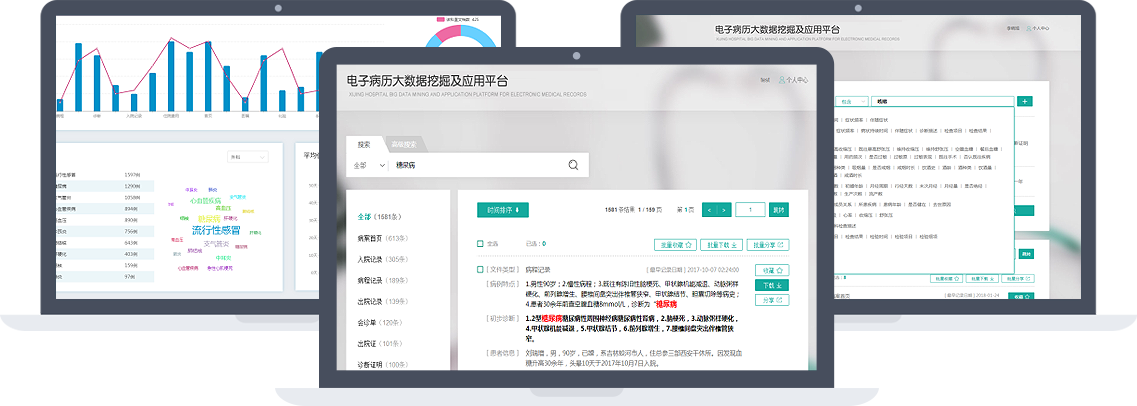Check the first record's checkbox

(480, 270)
